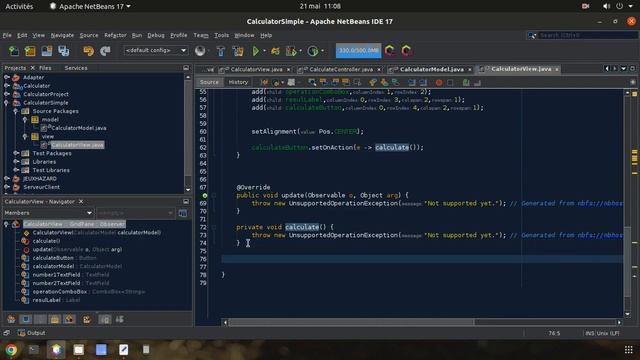The width and height of the screenshot is (640, 360).
Task: Click the Redo toolbar icon
Action: coord(105,51)
